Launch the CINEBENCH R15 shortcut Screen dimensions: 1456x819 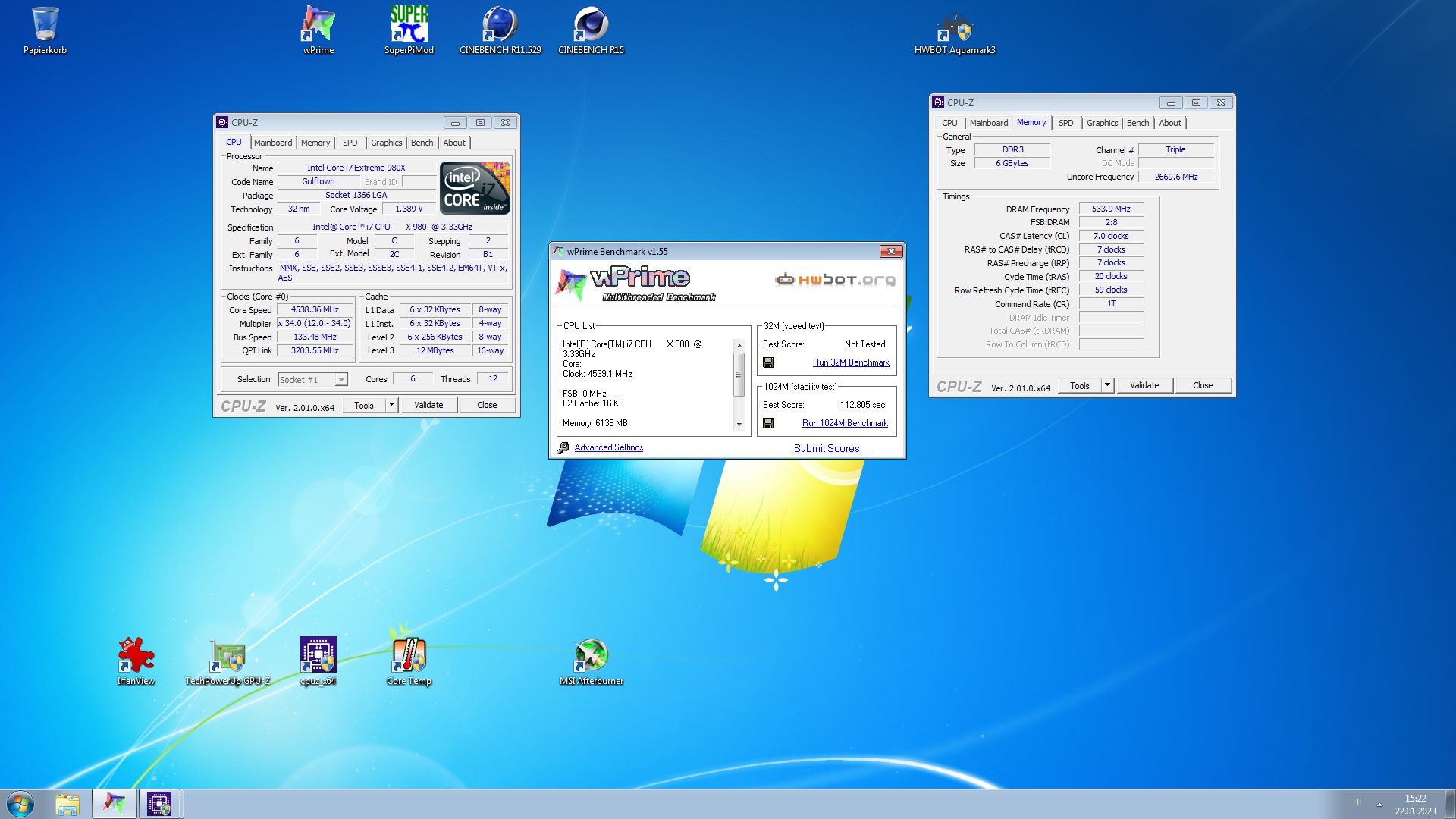click(591, 30)
